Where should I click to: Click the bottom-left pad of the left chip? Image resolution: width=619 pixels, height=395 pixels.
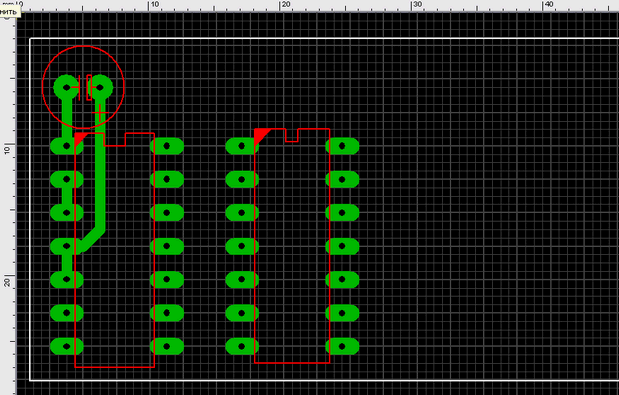coord(67,346)
